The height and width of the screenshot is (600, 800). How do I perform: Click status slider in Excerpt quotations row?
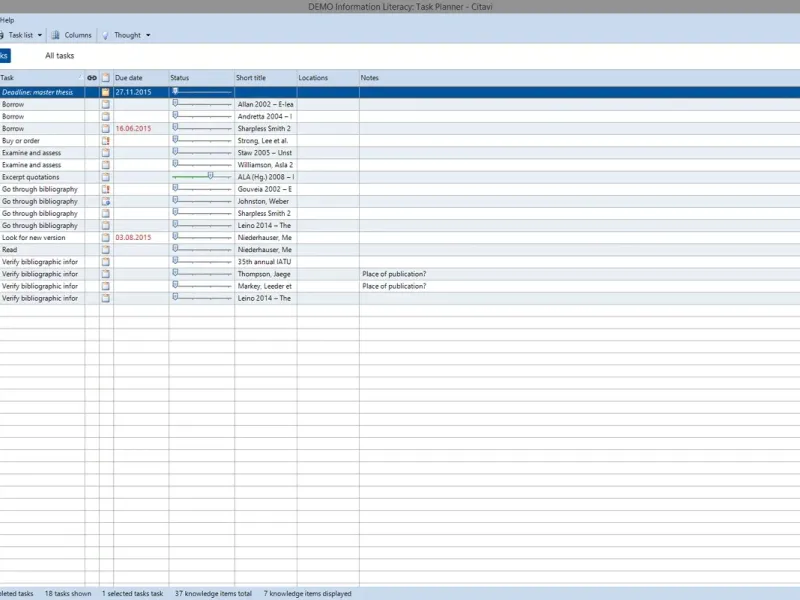pos(202,177)
